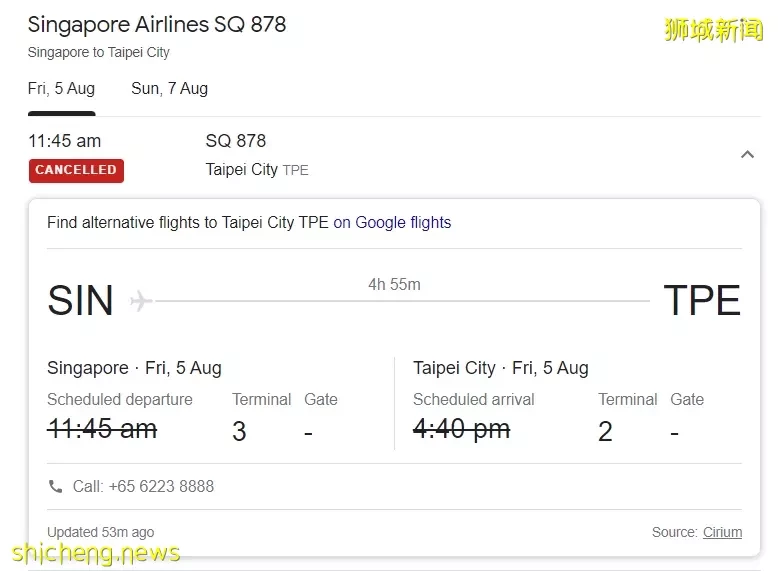Click the phone icon beside Call

point(55,487)
